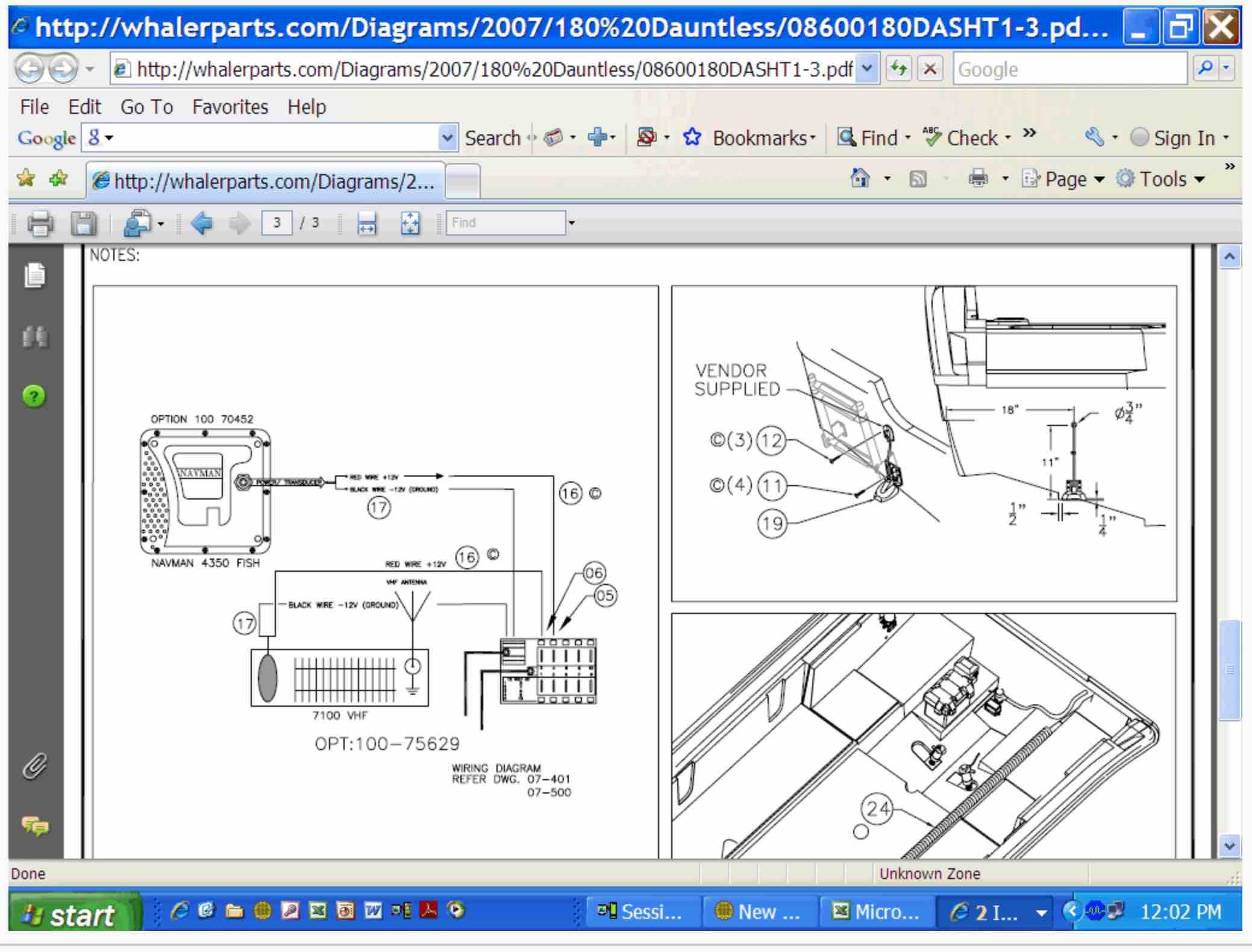Expand the Google toolbar search field dropdown

pos(447,138)
